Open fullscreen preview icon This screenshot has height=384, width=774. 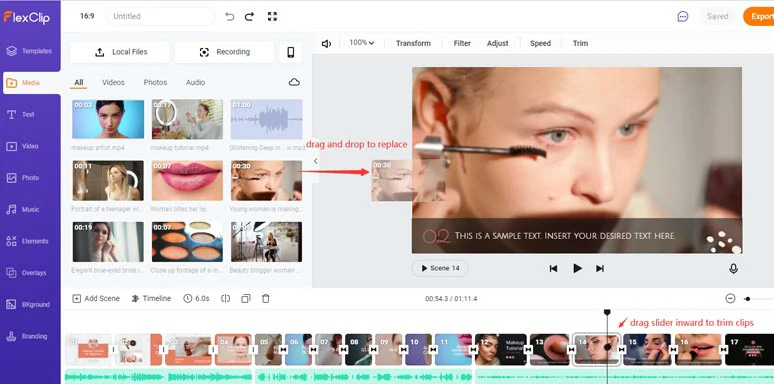point(272,16)
